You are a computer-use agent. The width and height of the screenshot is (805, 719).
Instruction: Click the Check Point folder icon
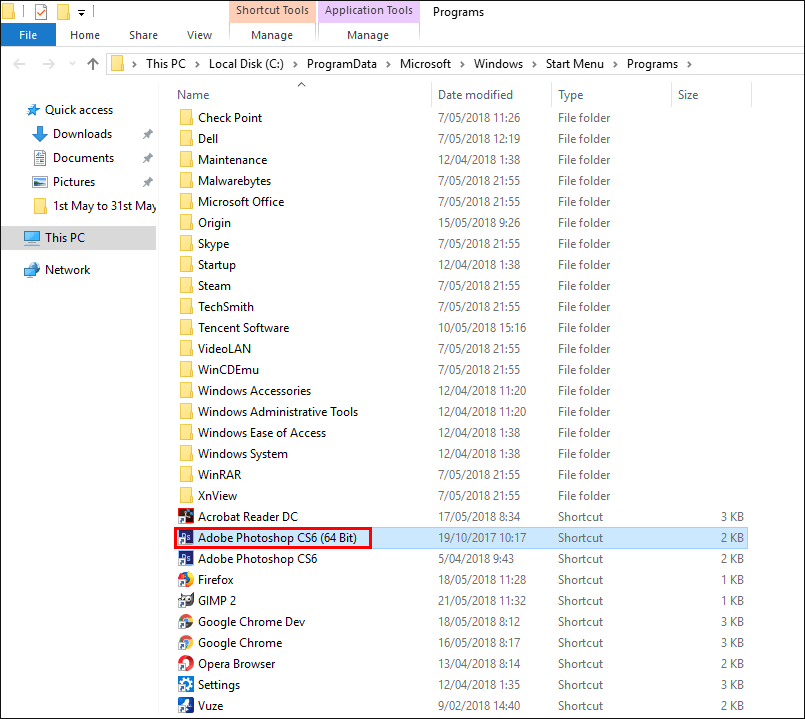point(186,118)
